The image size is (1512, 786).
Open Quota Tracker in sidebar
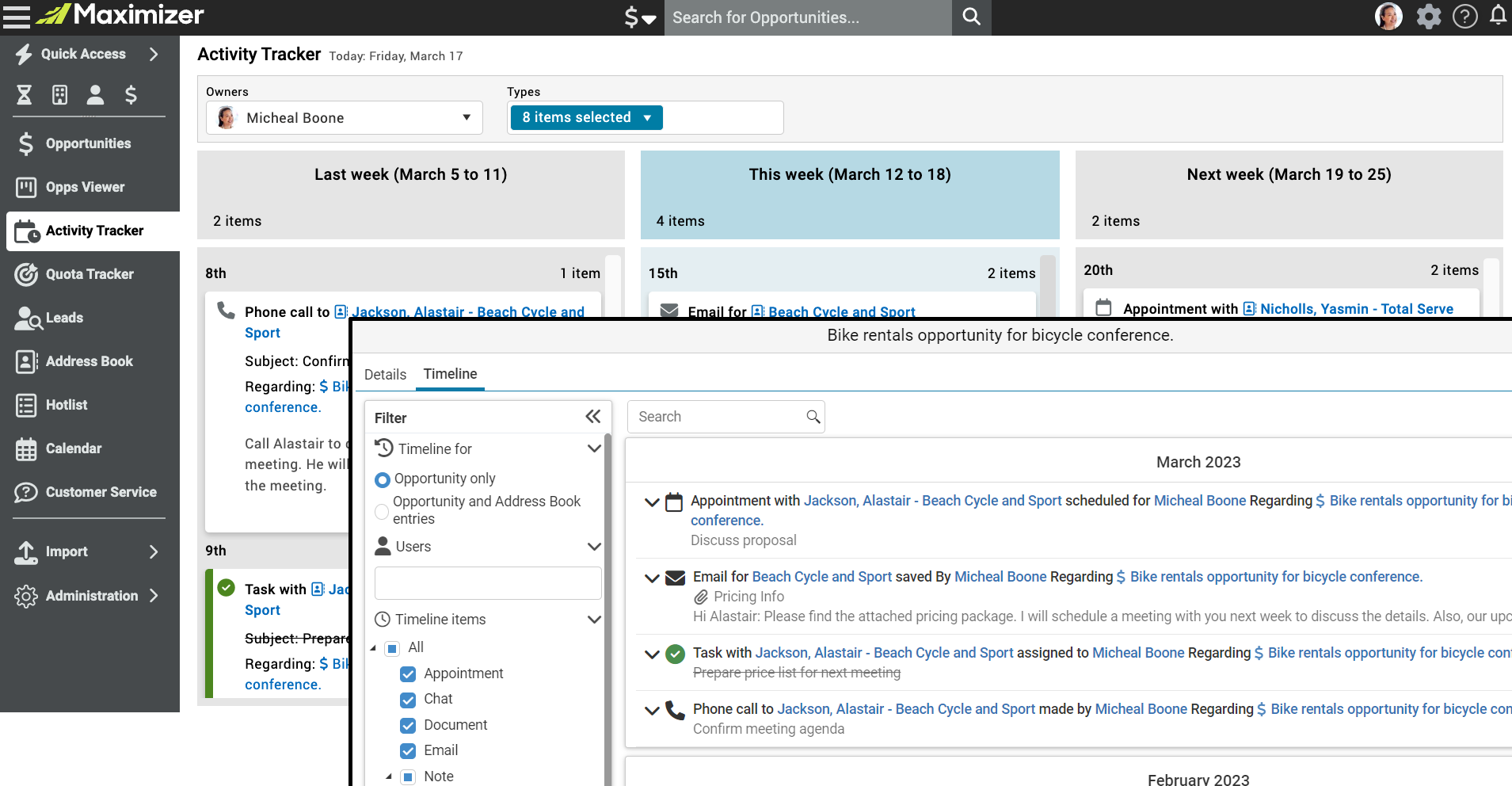click(x=90, y=274)
